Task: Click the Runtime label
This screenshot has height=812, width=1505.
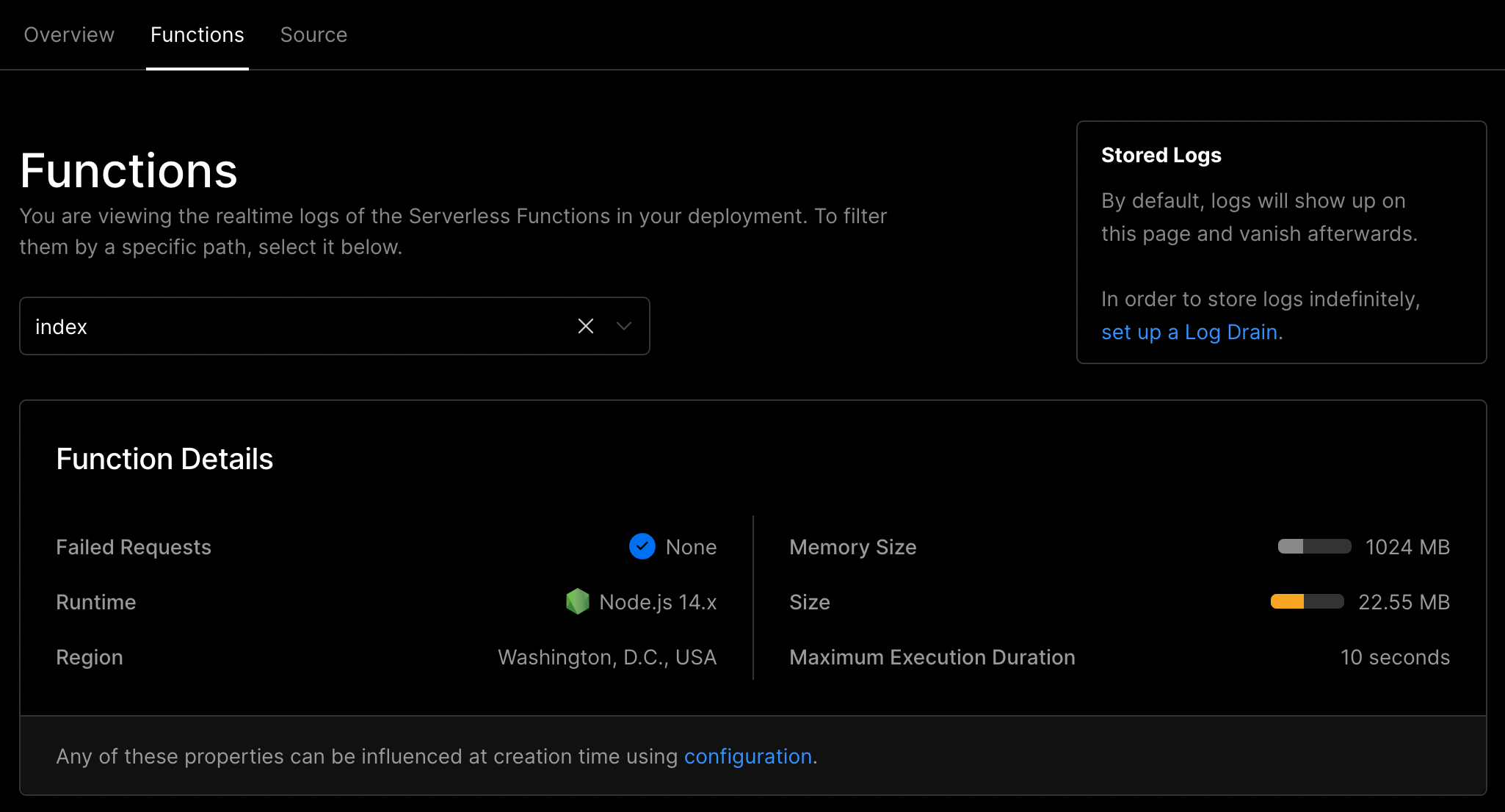Action: click(96, 602)
